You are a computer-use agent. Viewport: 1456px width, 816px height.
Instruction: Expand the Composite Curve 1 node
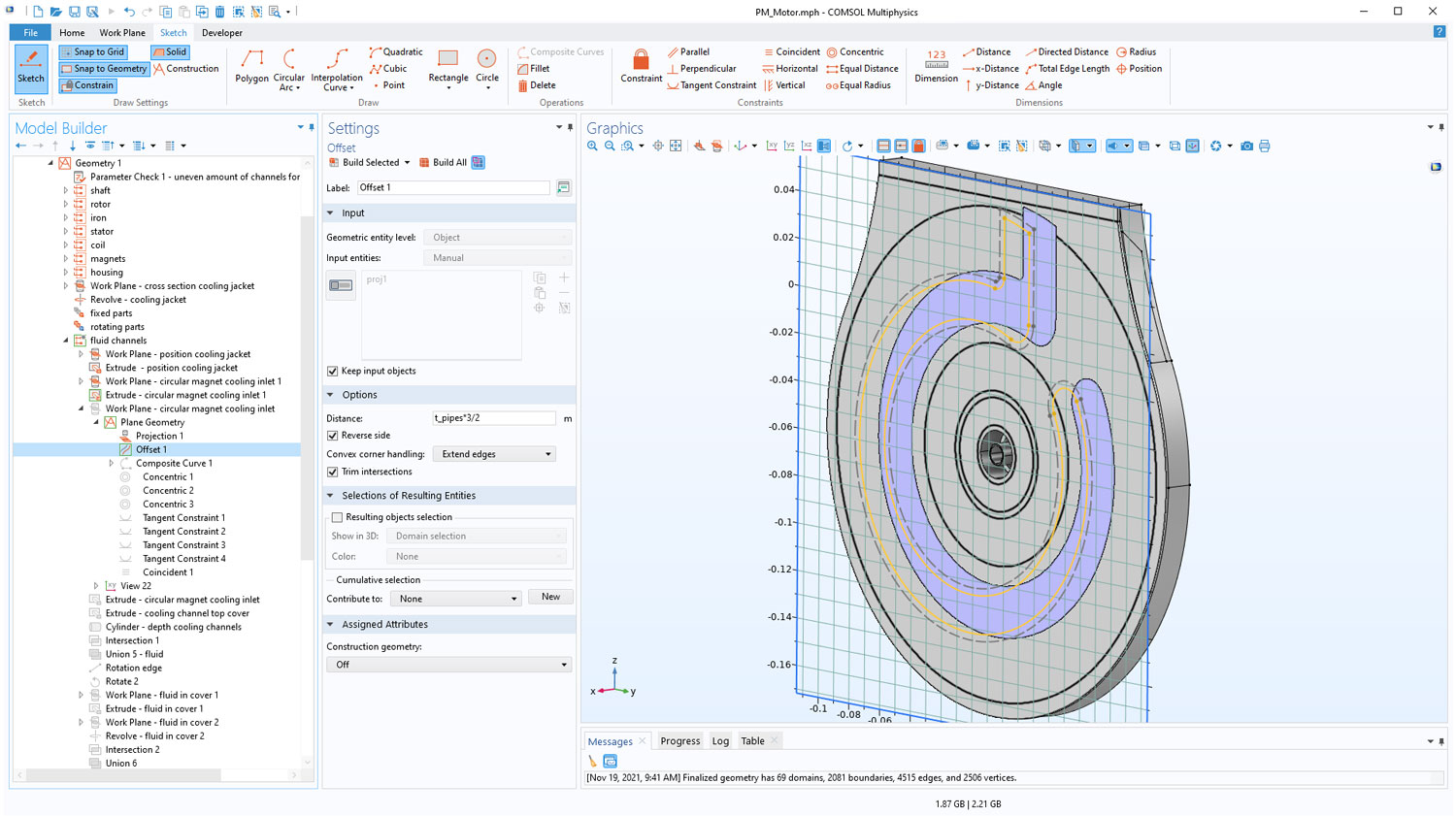pos(112,464)
